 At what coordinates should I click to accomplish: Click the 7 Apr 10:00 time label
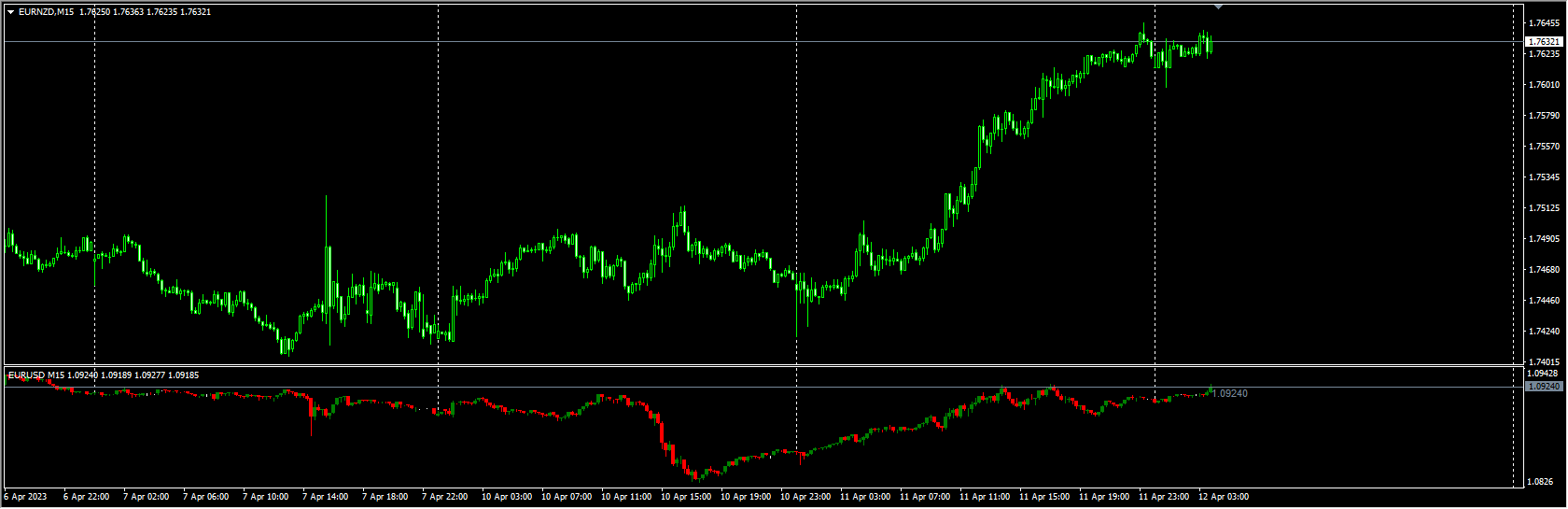[x=265, y=497]
